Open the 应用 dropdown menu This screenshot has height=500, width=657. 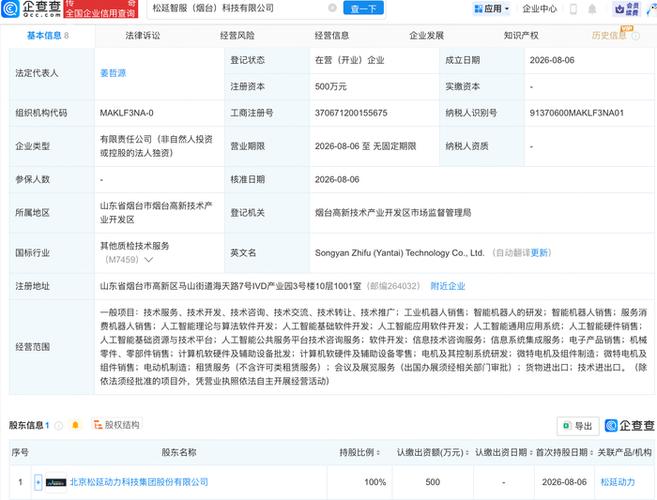click(492, 8)
